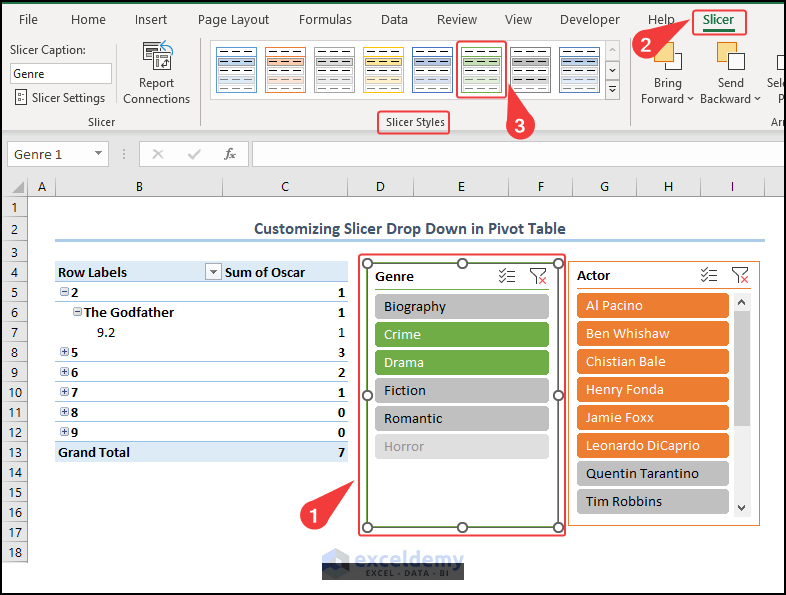
Task: Collapse pivot row group 2
Action: click(64, 292)
